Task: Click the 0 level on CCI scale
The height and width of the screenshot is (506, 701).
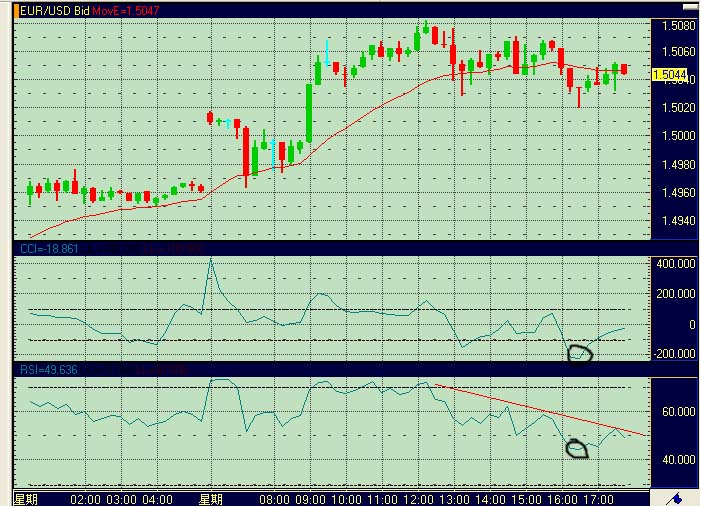Action: click(692, 325)
